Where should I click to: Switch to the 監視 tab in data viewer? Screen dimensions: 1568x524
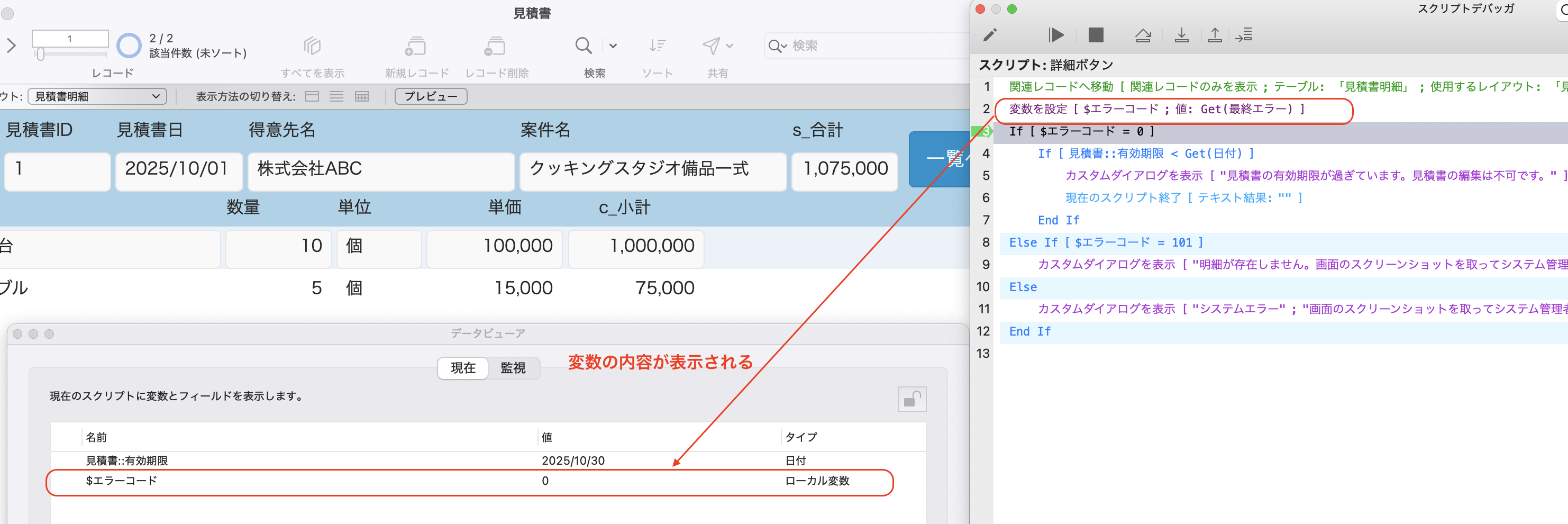(x=514, y=368)
